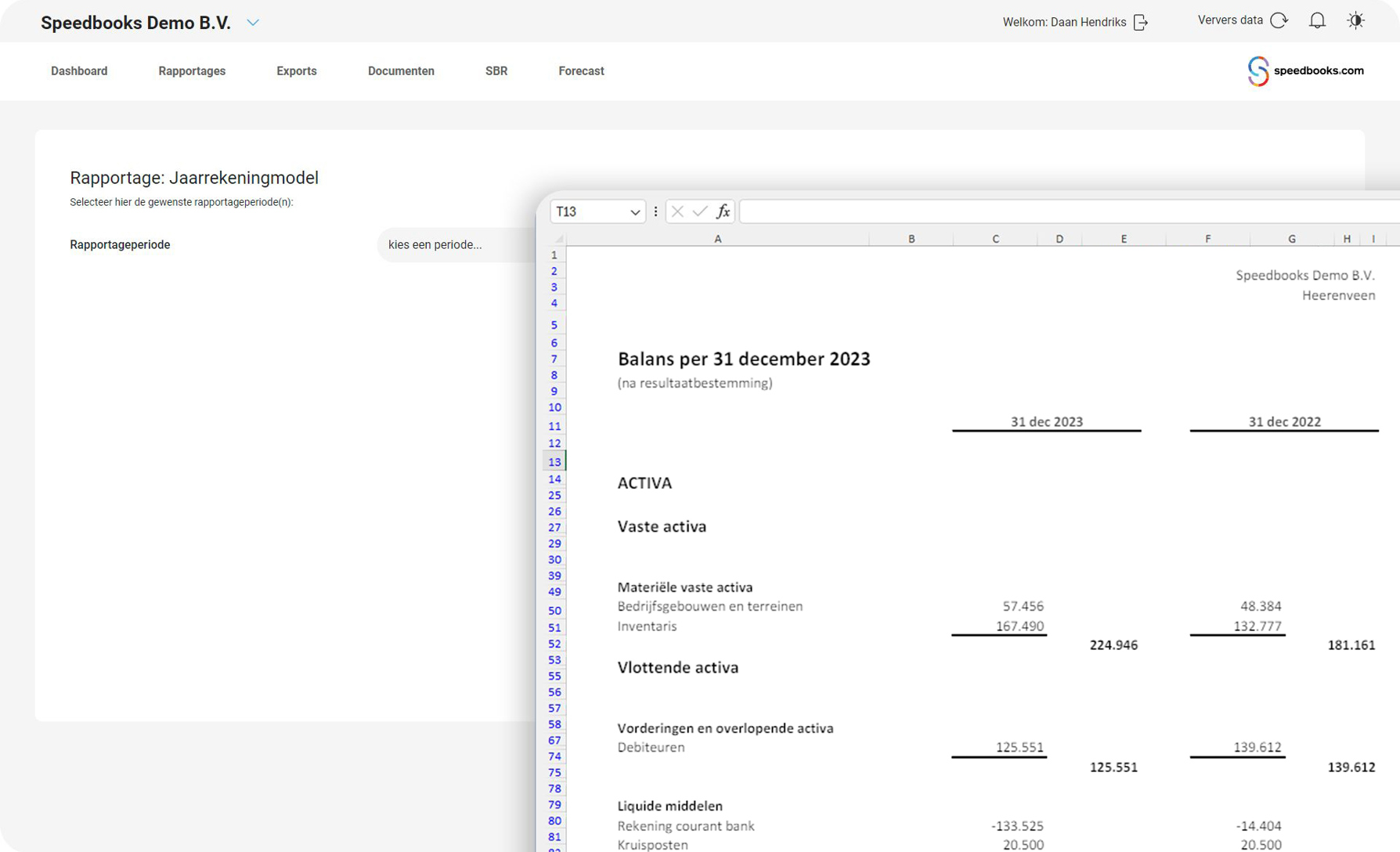Click the Exports navigation link
The height and width of the screenshot is (852, 1400).
[x=297, y=71]
